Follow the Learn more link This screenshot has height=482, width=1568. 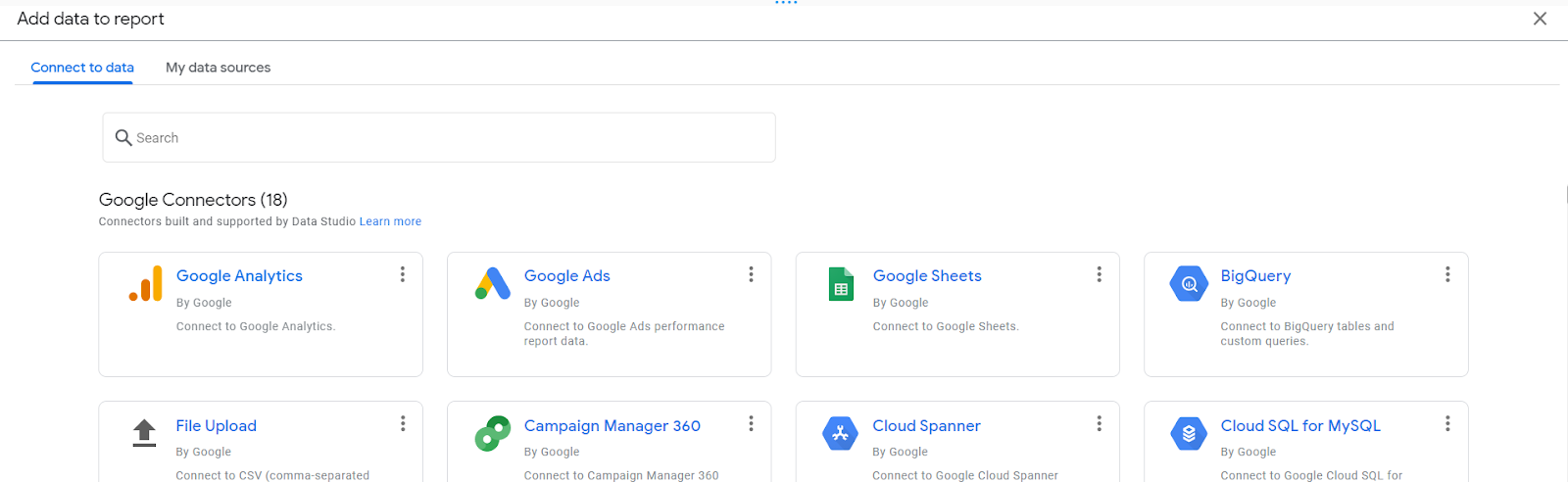[390, 221]
